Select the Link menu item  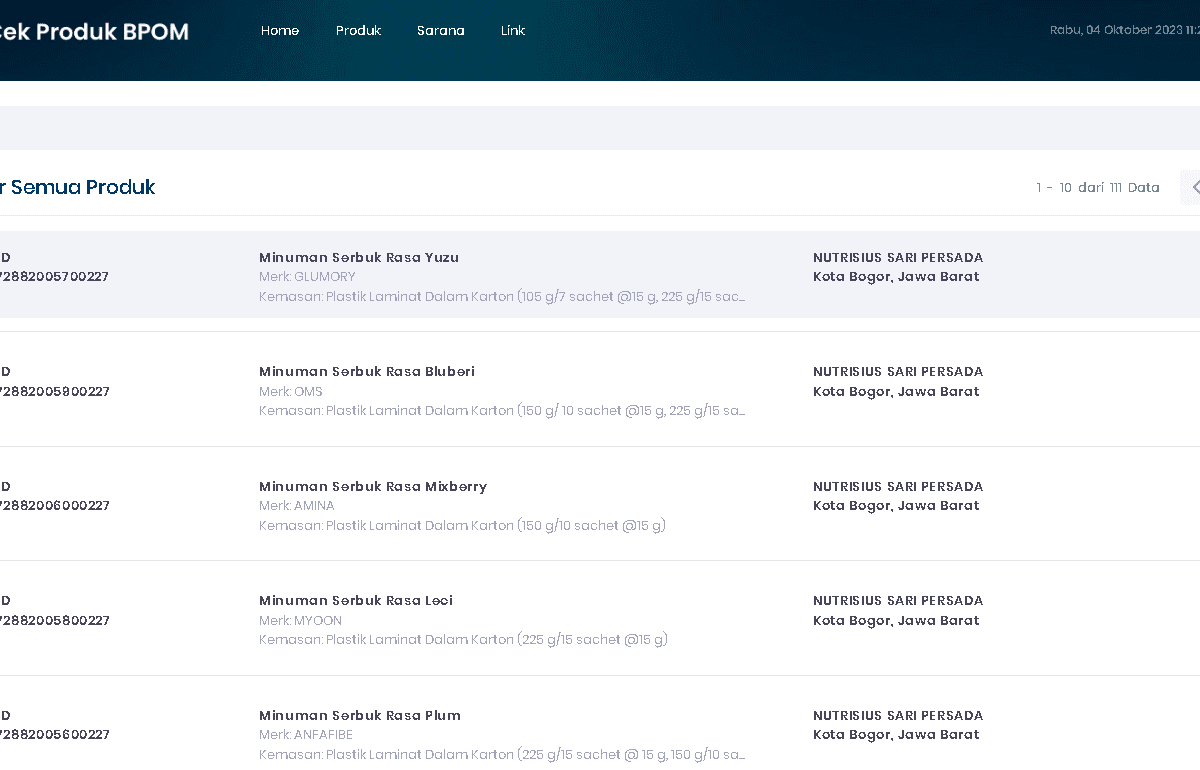[513, 31]
